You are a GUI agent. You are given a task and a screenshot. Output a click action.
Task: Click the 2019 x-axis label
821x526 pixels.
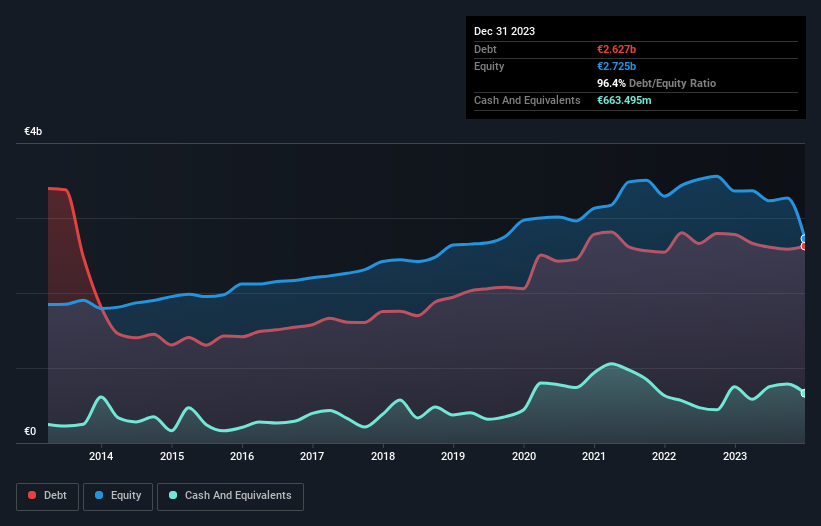pos(453,456)
